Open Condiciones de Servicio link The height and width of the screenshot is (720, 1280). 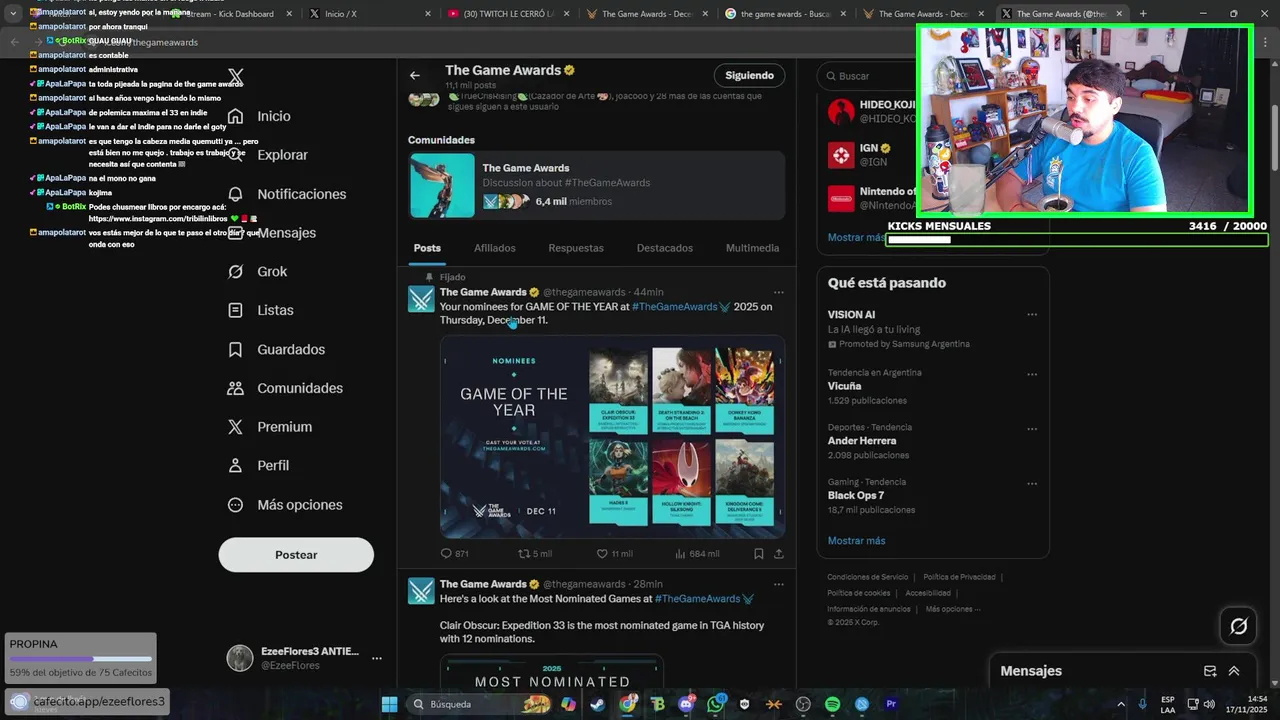(867, 577)
